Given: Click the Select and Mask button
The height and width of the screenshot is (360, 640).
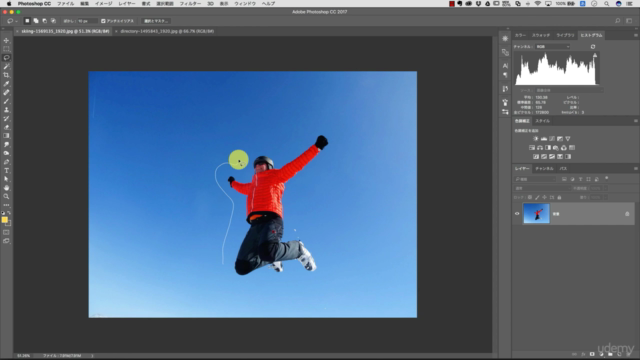Looking at the screenshot, I should tap(156, 21).
